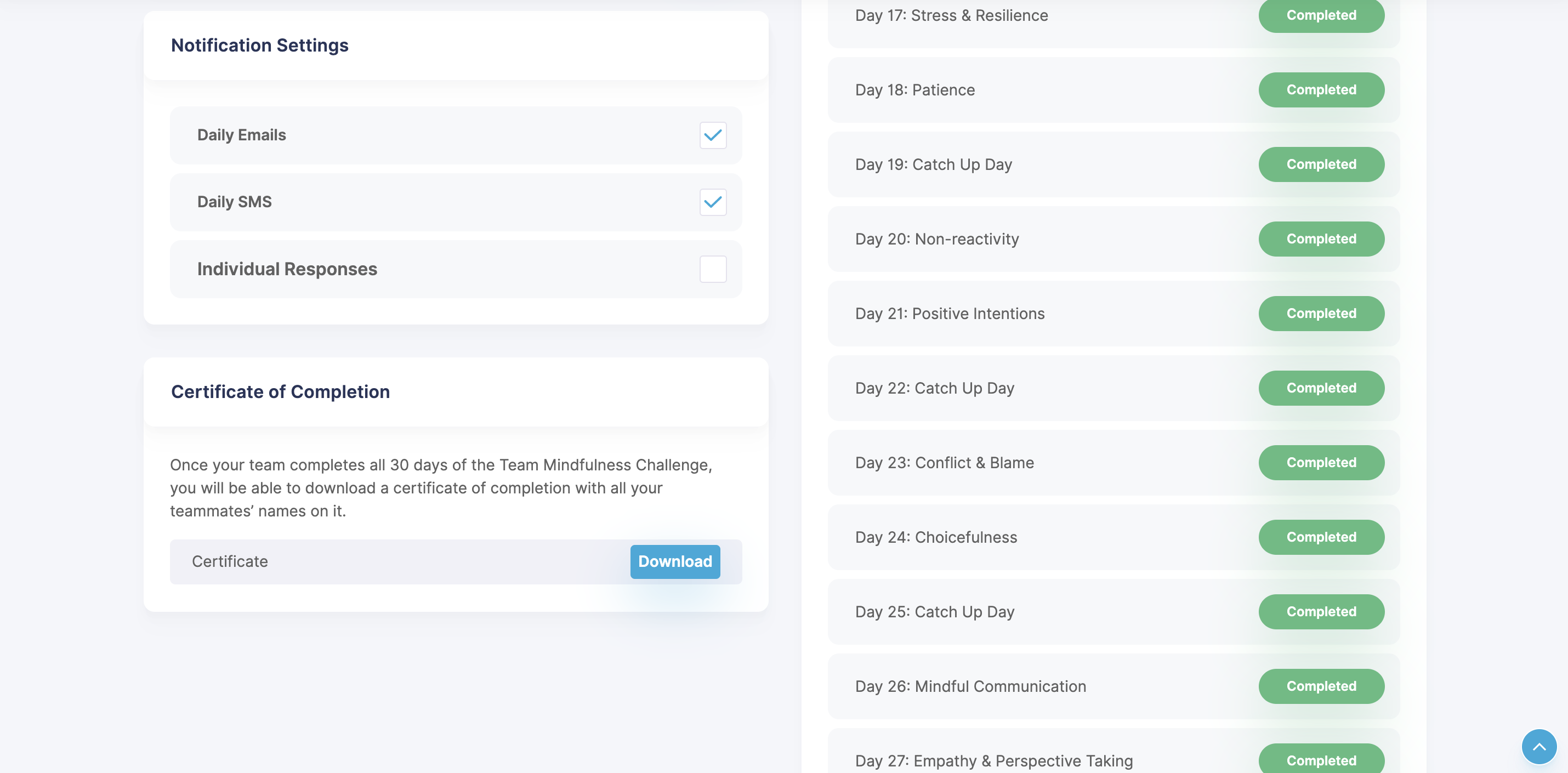The height and width of the screenshot is (773, 1568).
Task: Download the certificate of completion
Action: point(674,561)
